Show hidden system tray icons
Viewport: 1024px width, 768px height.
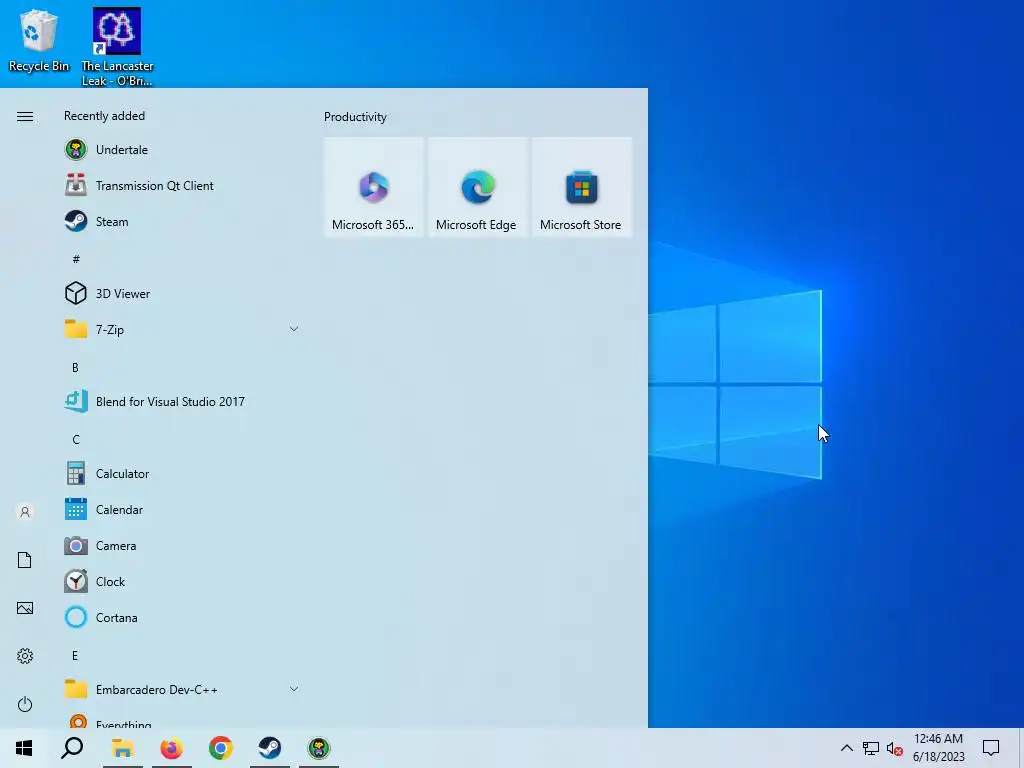pos(846,748)
